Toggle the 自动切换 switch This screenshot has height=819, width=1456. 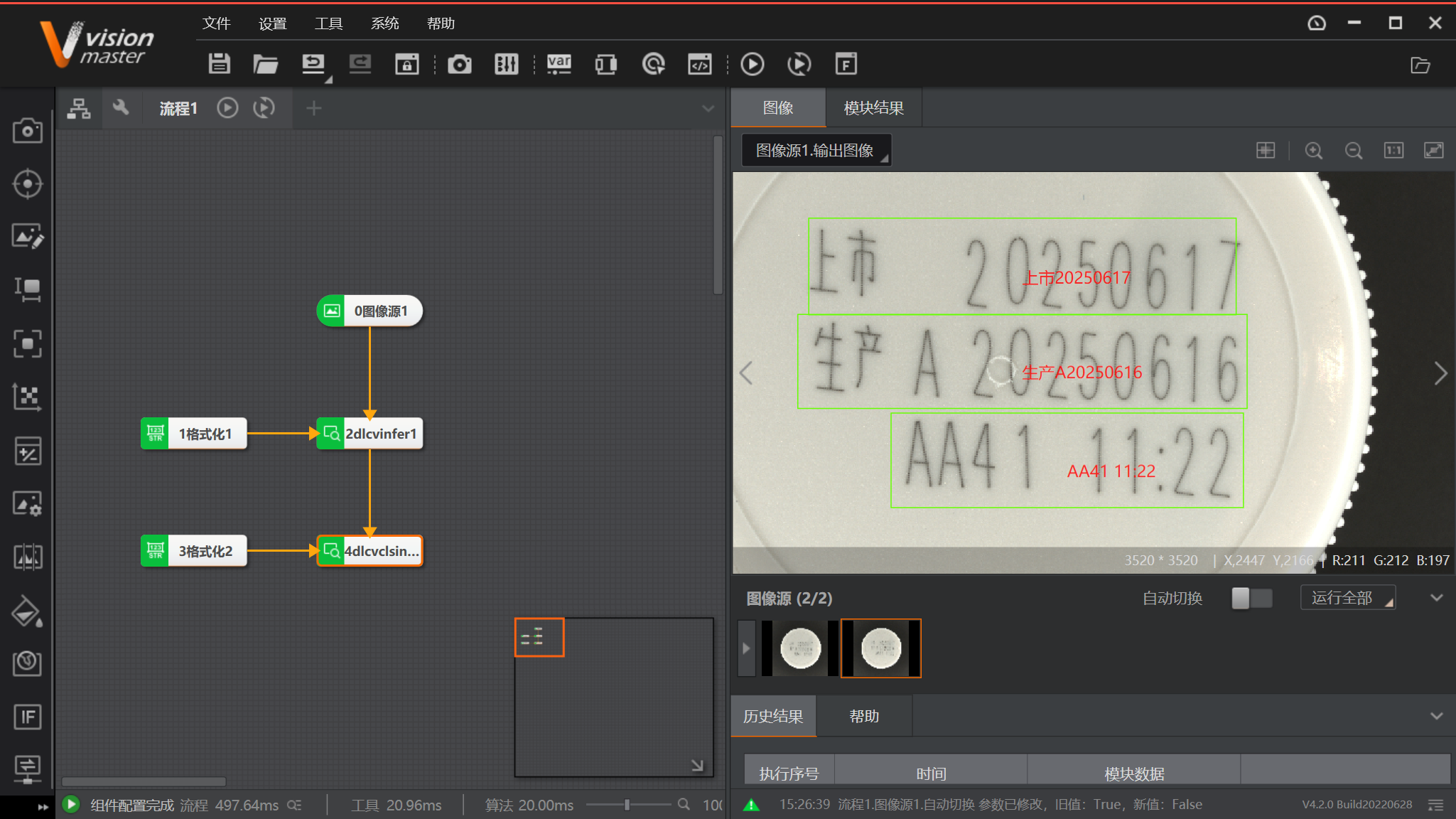pyautogui.click(x=1251, y=598)
